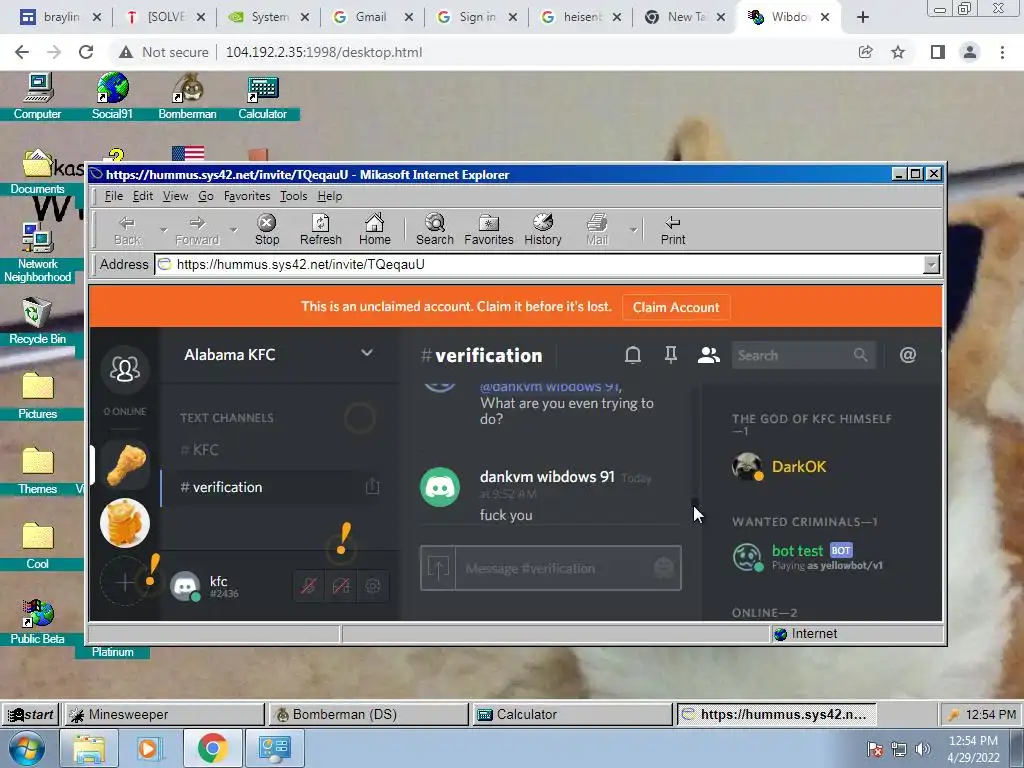Image resolution: width=1024 pixels, height=768 pixels.
Task: Show pinned messages with pin icon
Action: (x=671, y=355)
